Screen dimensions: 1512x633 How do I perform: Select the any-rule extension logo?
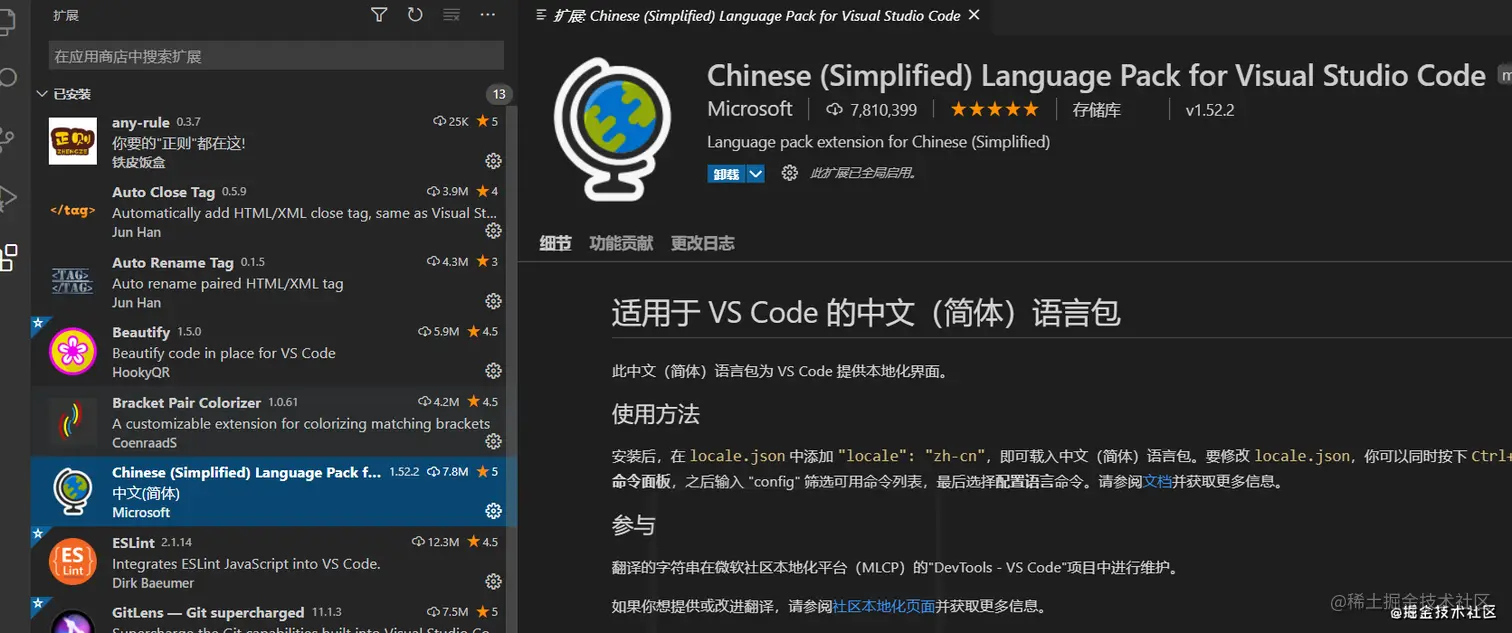pos(73,141)
